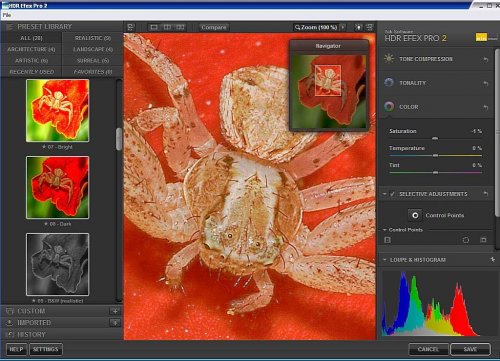The image size is (500, 361).
Task: Select the Landscape (4) presets category
Action: [x=93, y=49]
